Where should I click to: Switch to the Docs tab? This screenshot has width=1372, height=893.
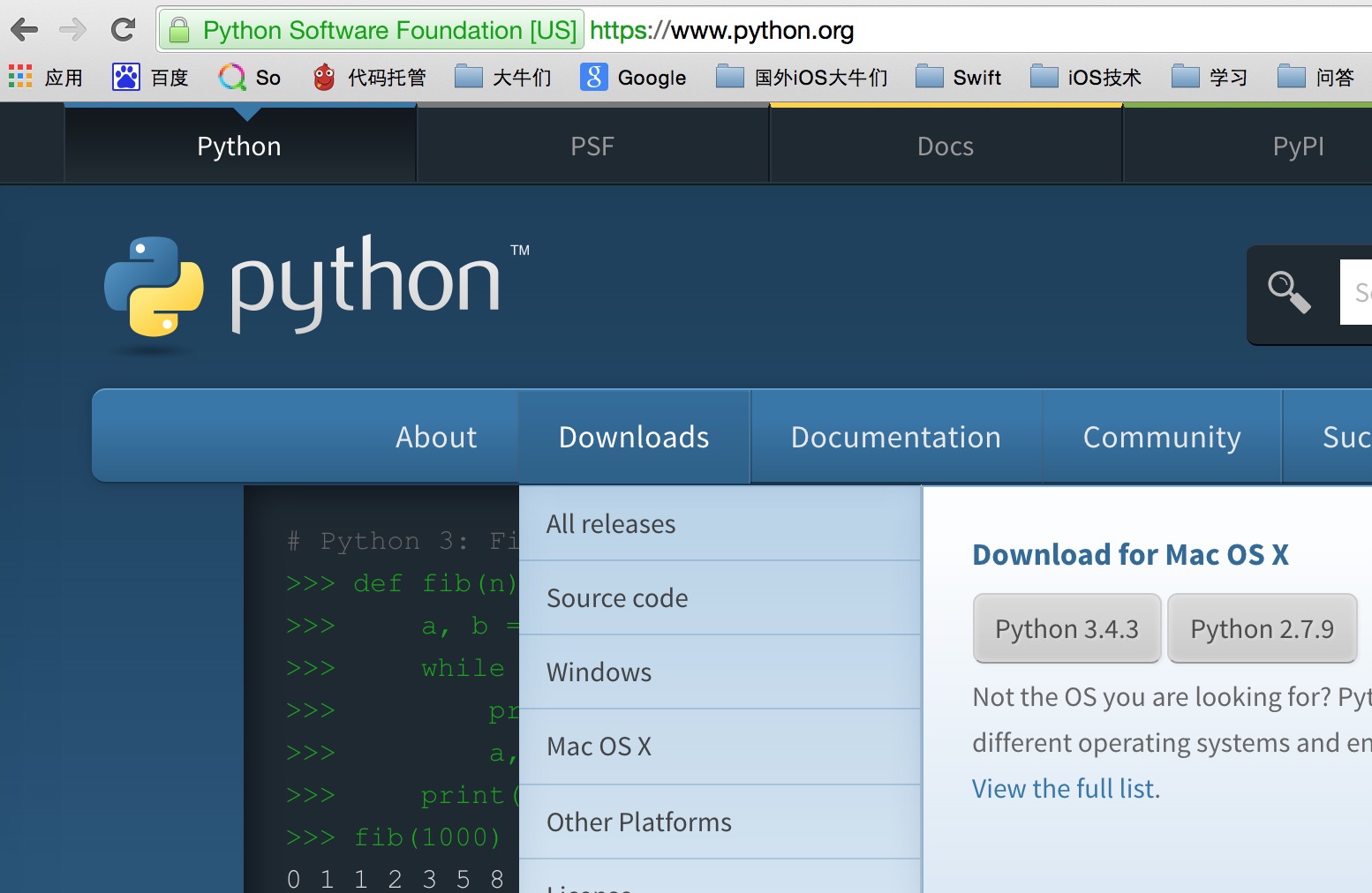(946, 146)
